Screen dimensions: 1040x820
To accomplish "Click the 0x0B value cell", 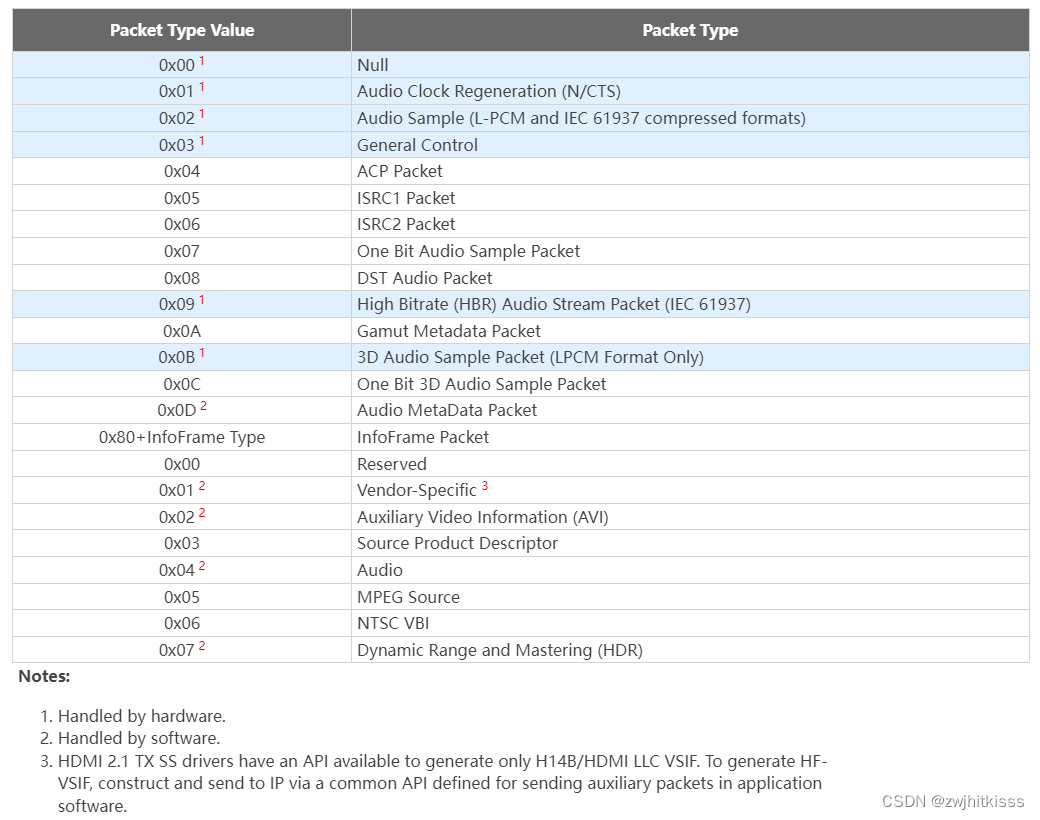I will coord(182,356).
